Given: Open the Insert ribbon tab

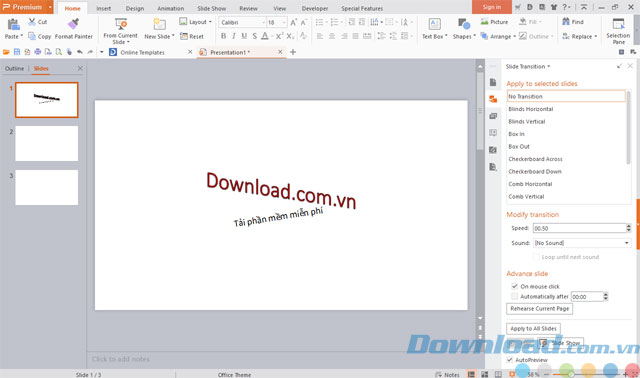Looking at the screenshot, I should [x=104, y=8].
